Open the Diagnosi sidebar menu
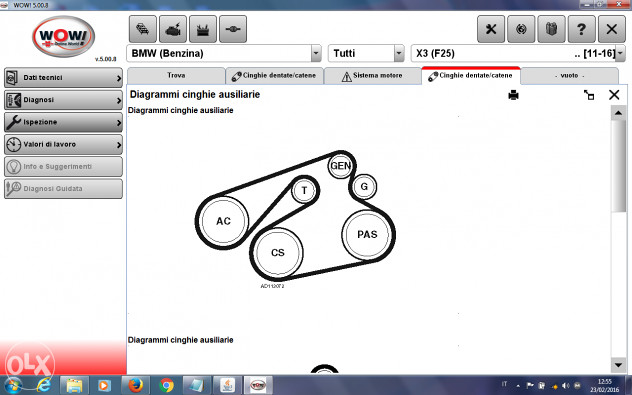632x395 pixels. tap(63, 100)
